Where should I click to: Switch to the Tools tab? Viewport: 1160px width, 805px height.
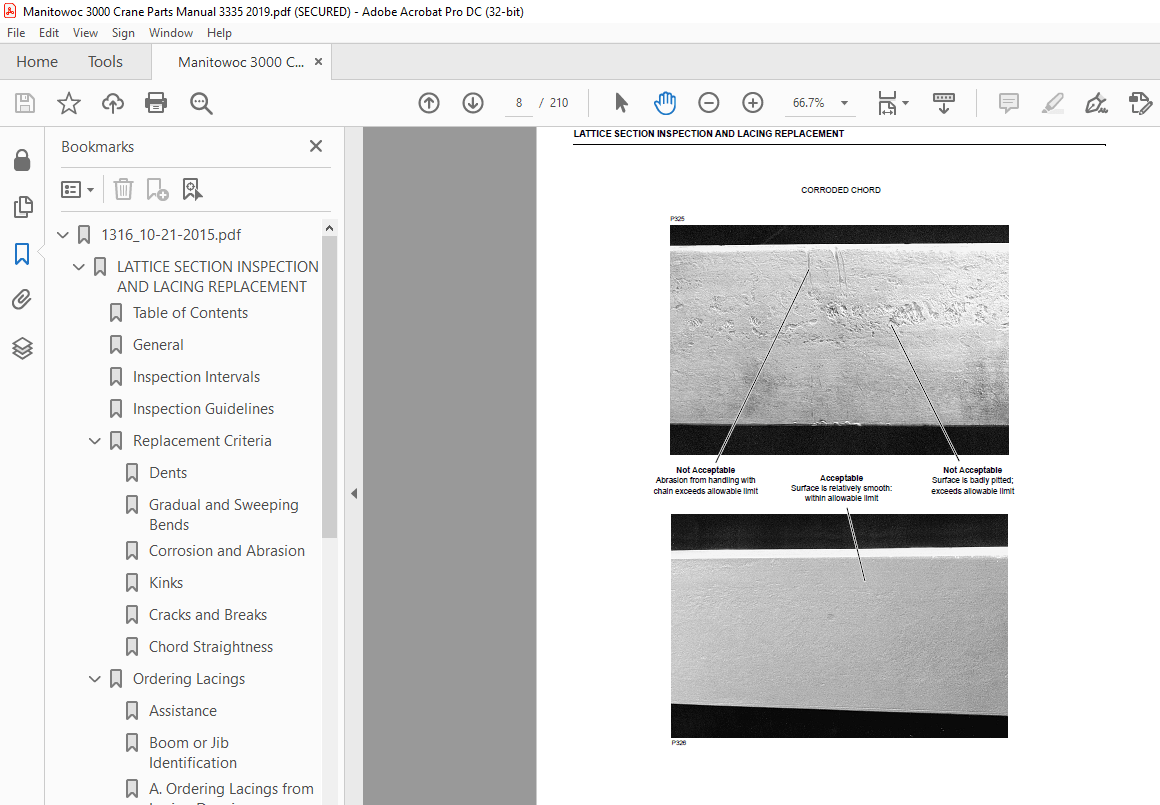click(x=105, y=62)
